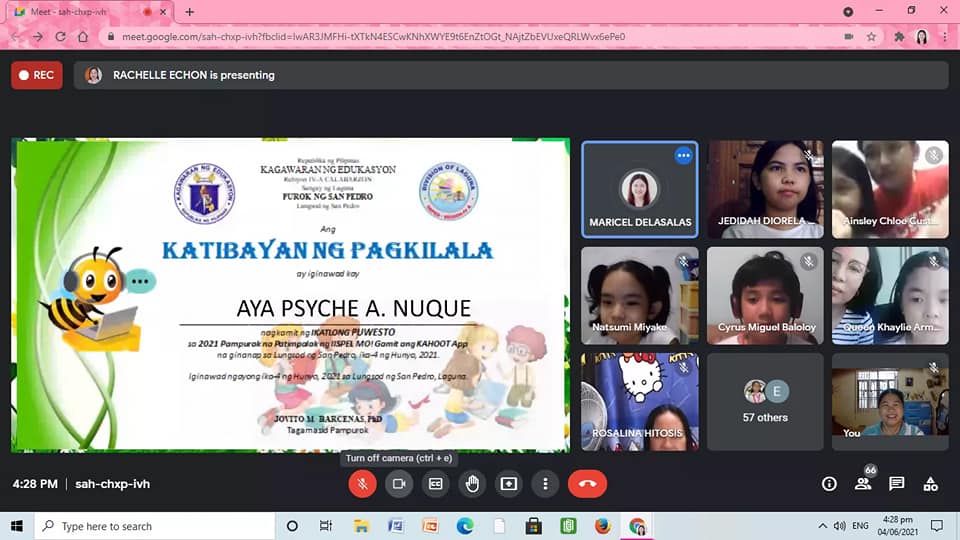The height and width of the screenshot is (540, 960).
Task: Open a new browser tab
Action: click(x=189, y=12)
